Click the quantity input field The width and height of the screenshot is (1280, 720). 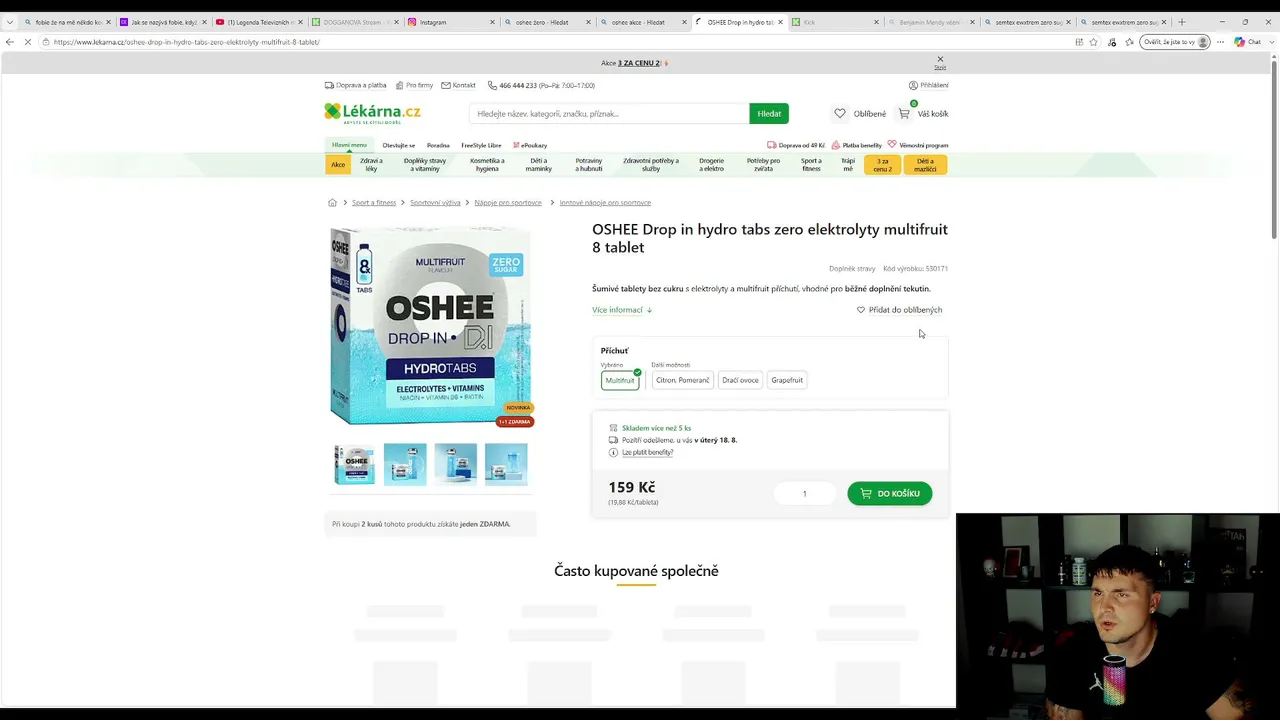click(x=804, y=493)
